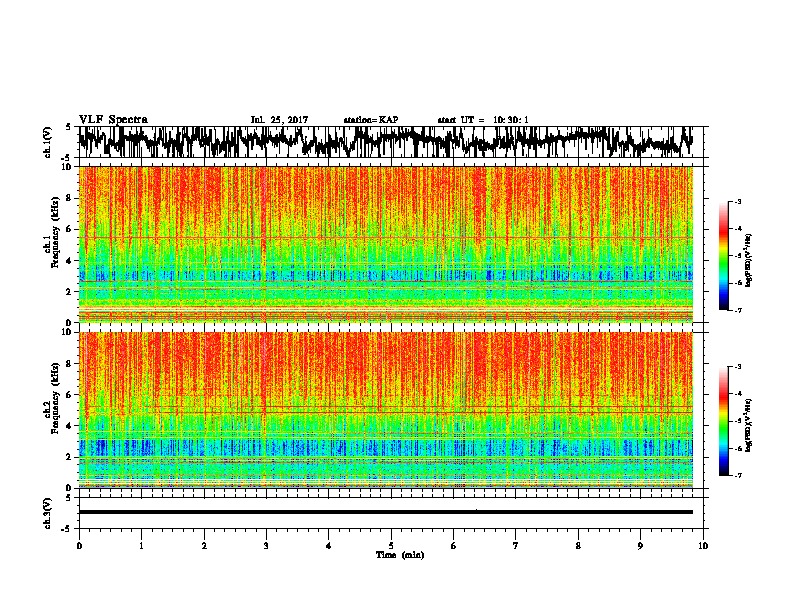Click the "ch.3(V)" axis label
792x612 pixels.
click(x=47, y=513)
